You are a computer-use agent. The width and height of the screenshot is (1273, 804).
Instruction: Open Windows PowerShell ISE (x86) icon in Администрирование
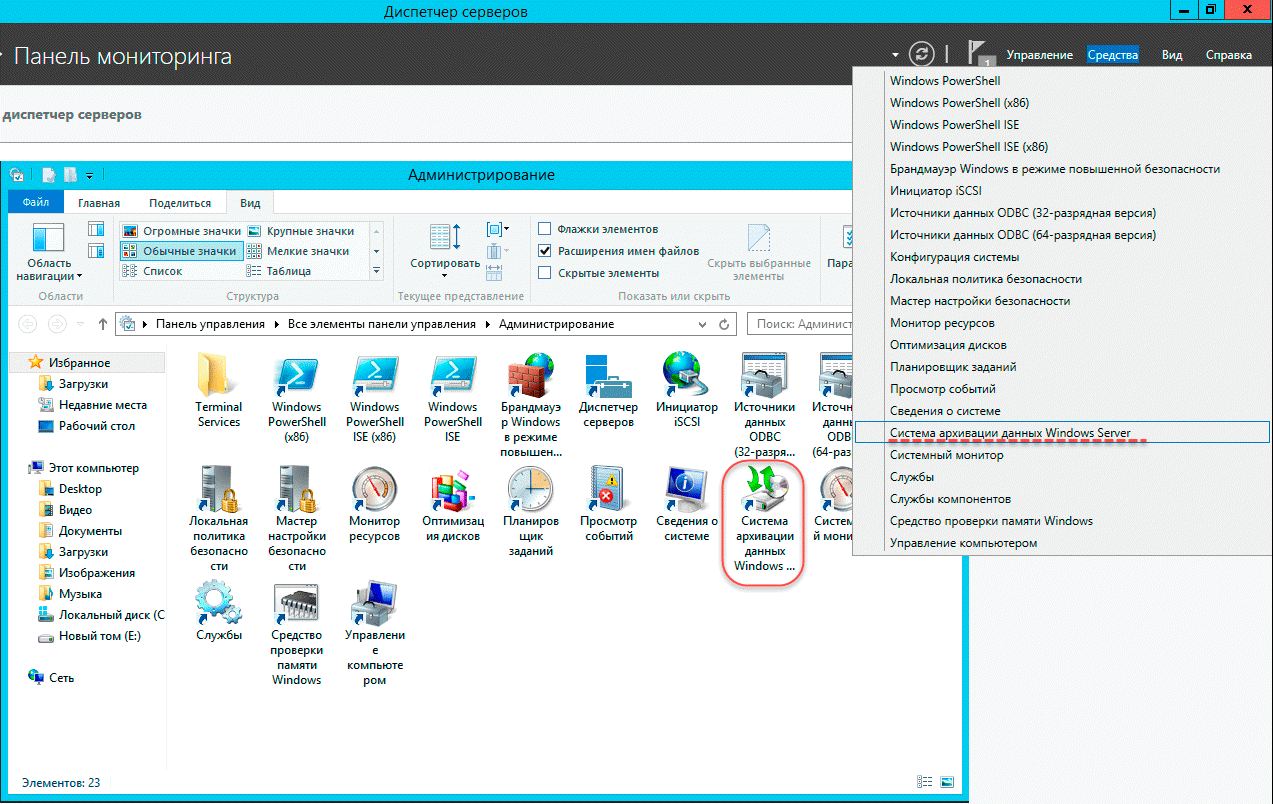(x=374, y=375)
